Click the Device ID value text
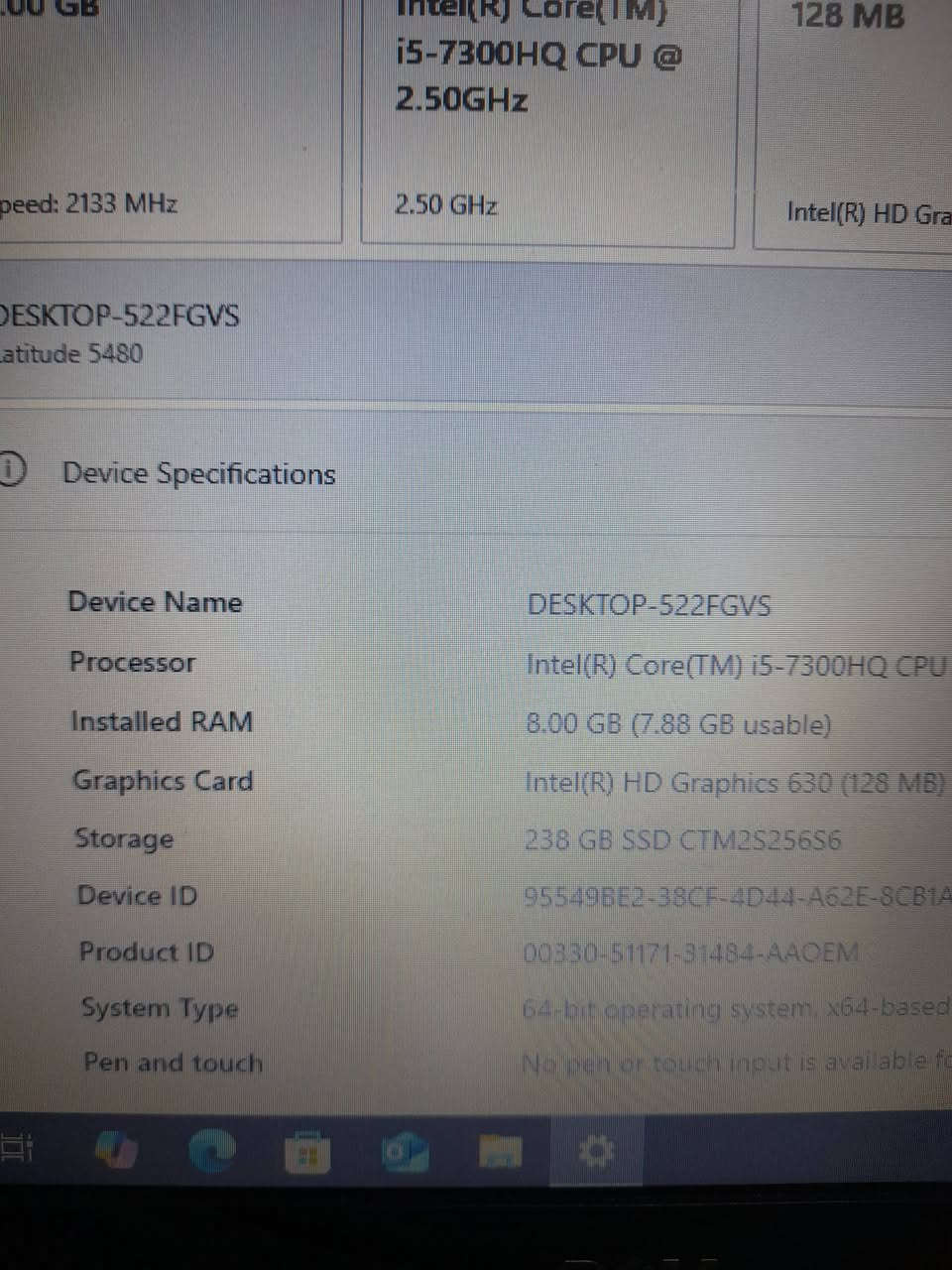Viewport: 952px width, 1270px height. coord(737,897)
